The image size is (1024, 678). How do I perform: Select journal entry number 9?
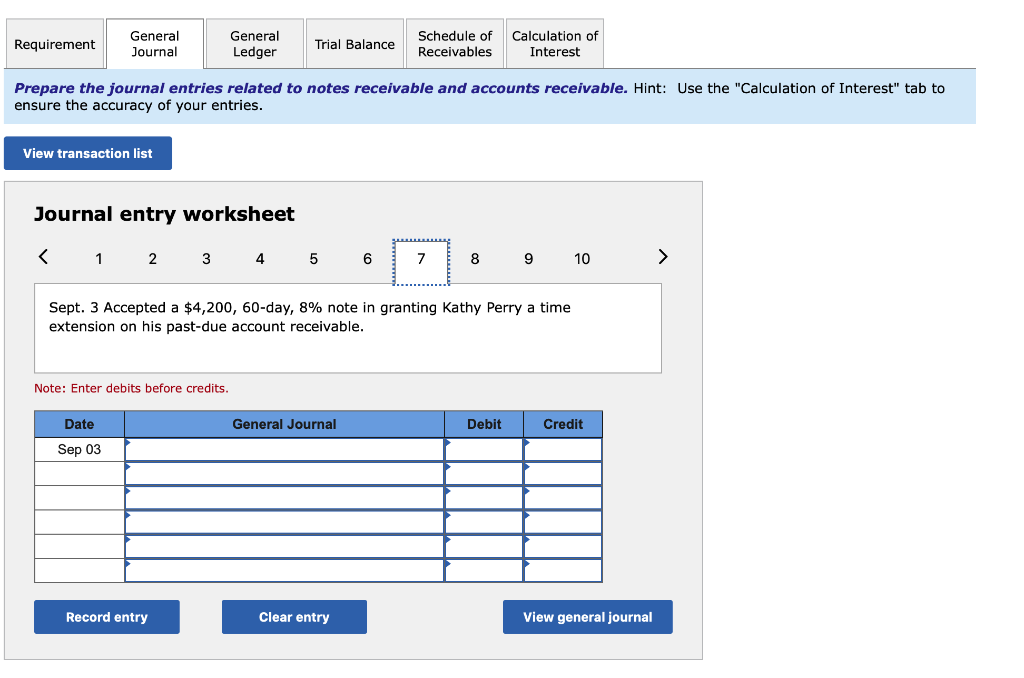click(529, 259)
